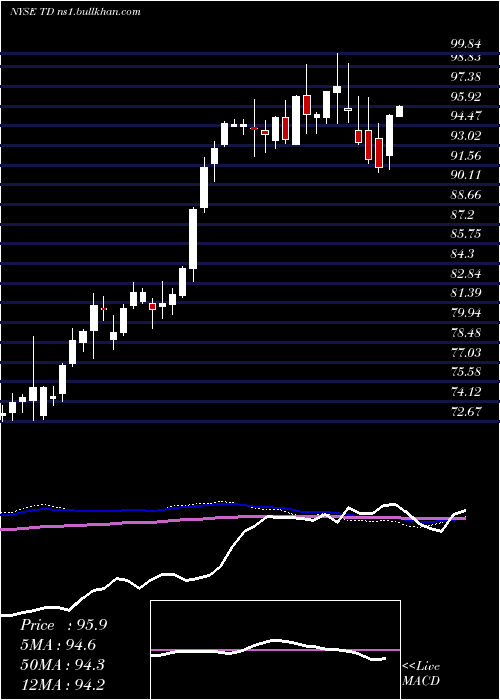Select the 72.67 price axis label
This screenshot has width=500, height=700.
(466, 411)
